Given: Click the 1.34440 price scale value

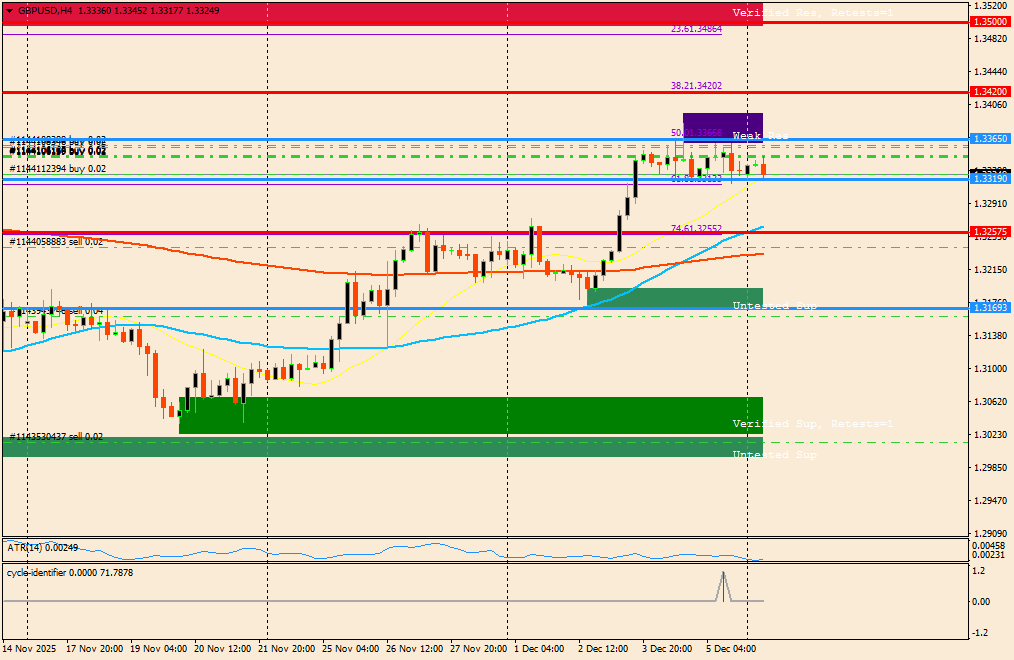Looking at the screenshot, I should [x=990, y=72].
